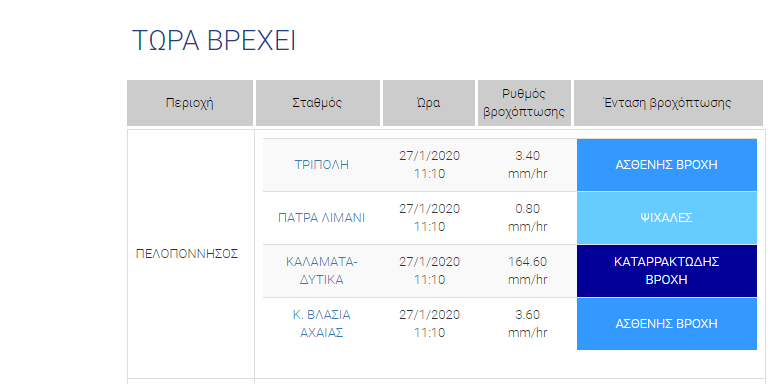Click the Ώρα column header

point(429,103)
